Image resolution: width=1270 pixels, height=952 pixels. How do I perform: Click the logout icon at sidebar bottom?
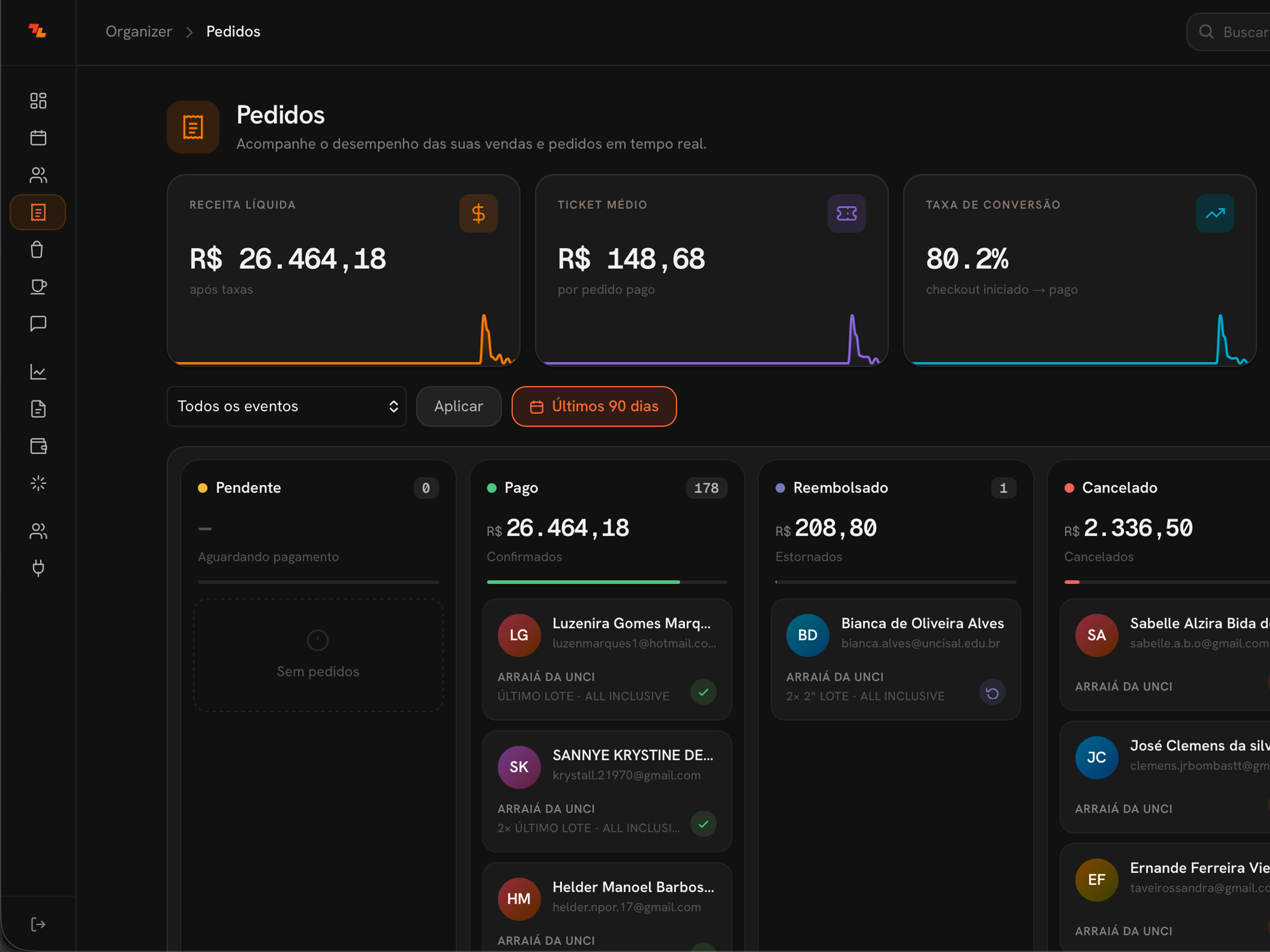pos(38,924)
